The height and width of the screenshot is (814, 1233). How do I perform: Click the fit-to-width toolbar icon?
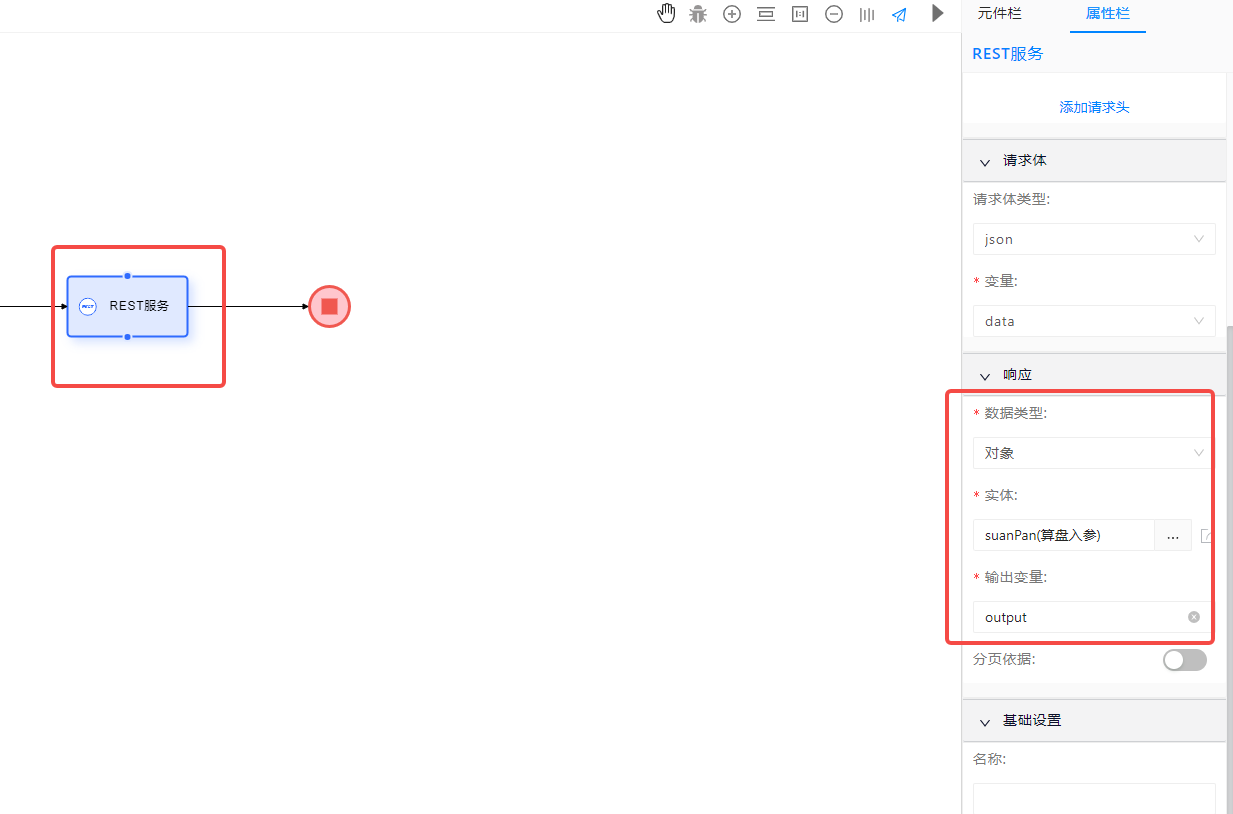coord(766,14)
